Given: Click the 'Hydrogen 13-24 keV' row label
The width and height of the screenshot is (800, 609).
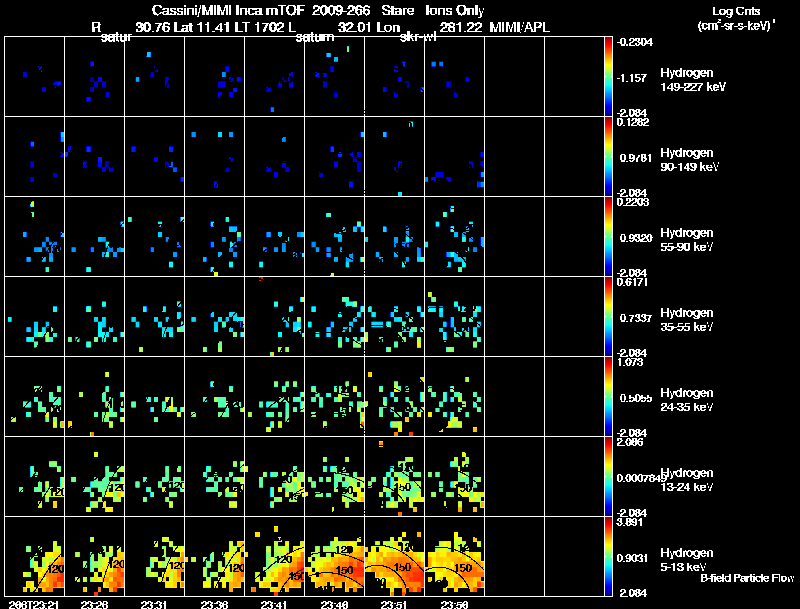Looking at the screenshot, I should tap(687, 480).
